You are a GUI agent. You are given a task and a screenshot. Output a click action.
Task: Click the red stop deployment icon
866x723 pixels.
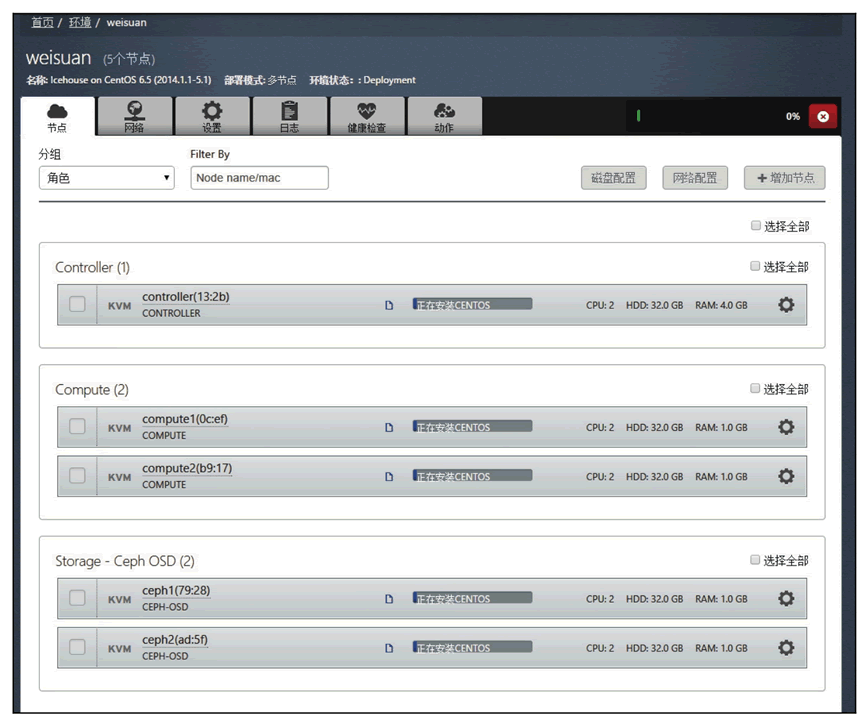click(x=823, y=115)
